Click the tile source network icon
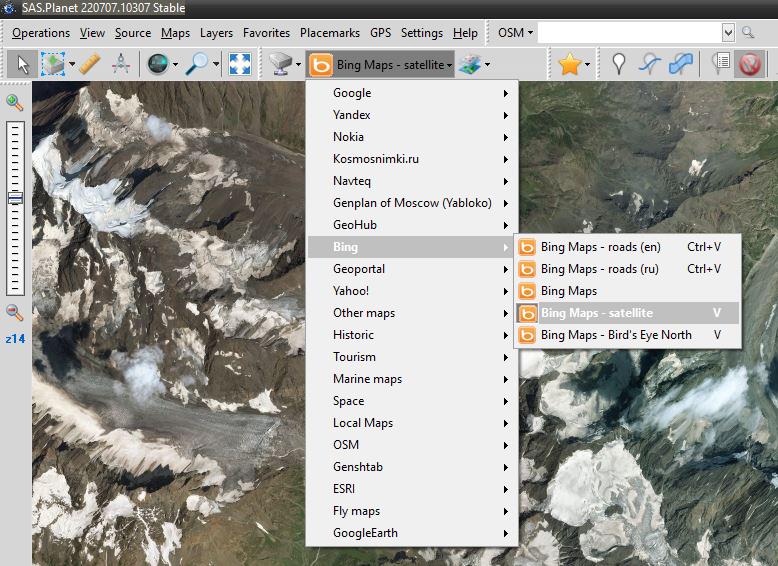The image size is (778, 566). pos(280,64)
